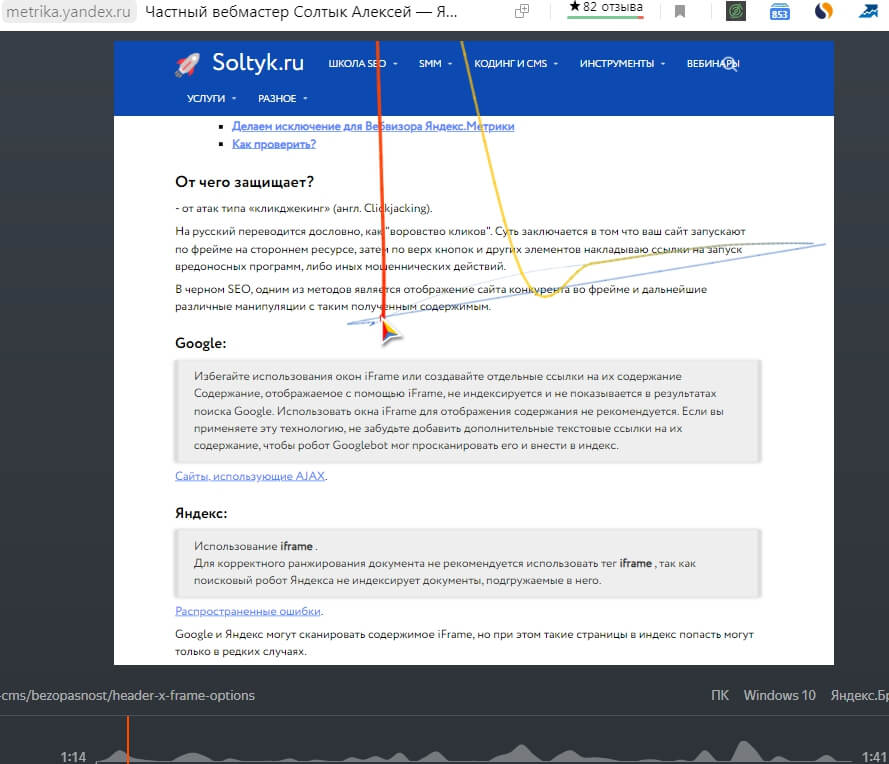Expand the УСЛУГИ dropdown menu
Screen dimensions: 889x764
pos(211,99)
